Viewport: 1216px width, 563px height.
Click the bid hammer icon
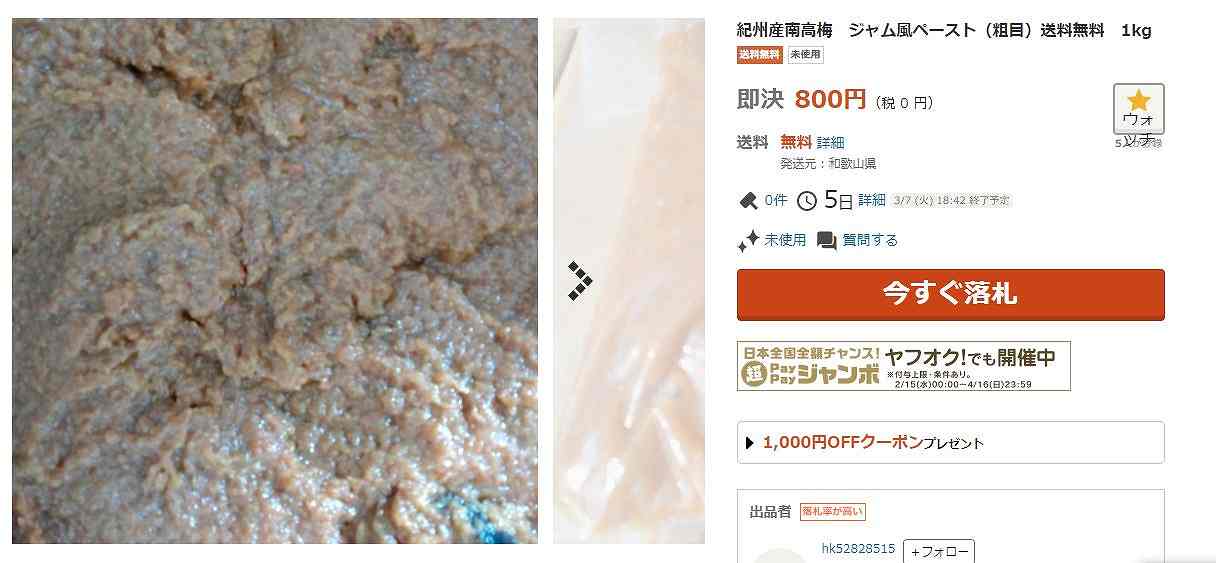point(748,201)
